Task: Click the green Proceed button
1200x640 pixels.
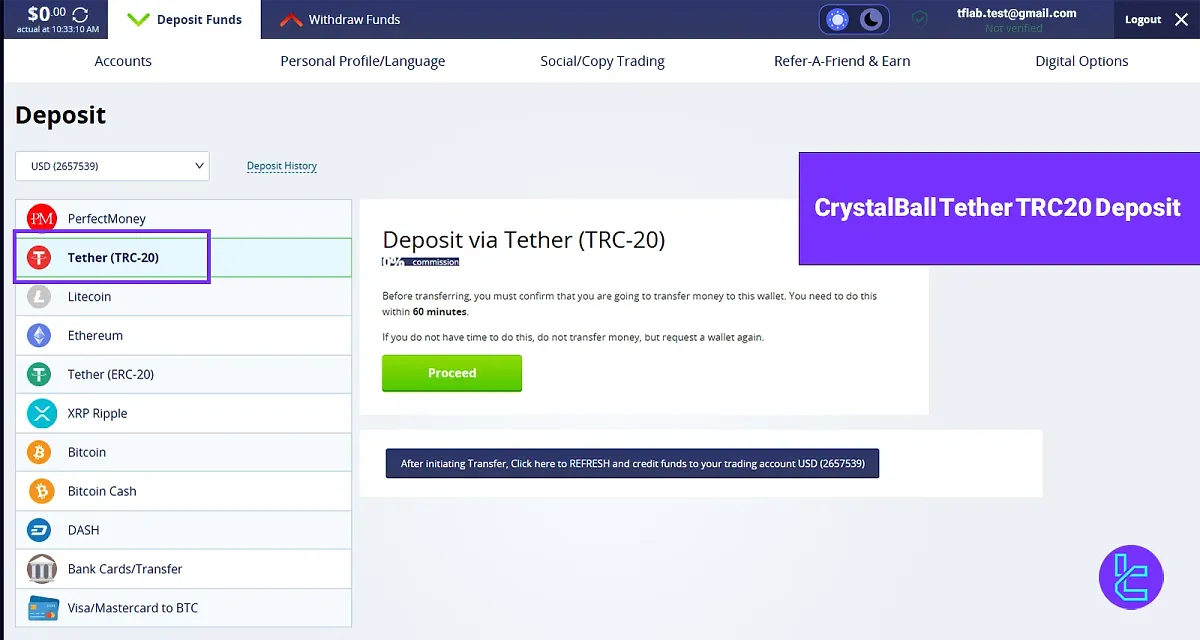Action: click(x=451, y=372)
